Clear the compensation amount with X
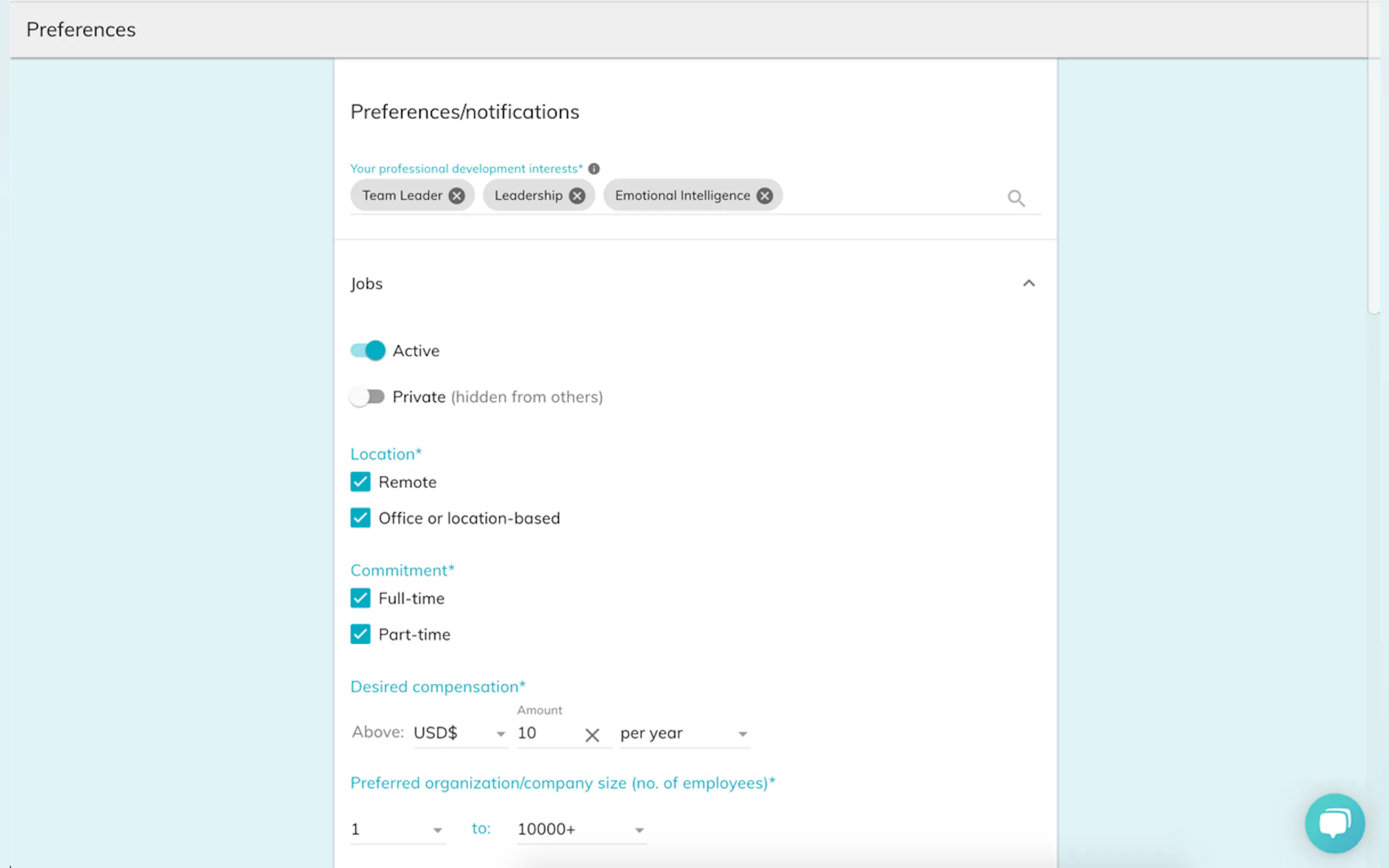 (592, 735)
